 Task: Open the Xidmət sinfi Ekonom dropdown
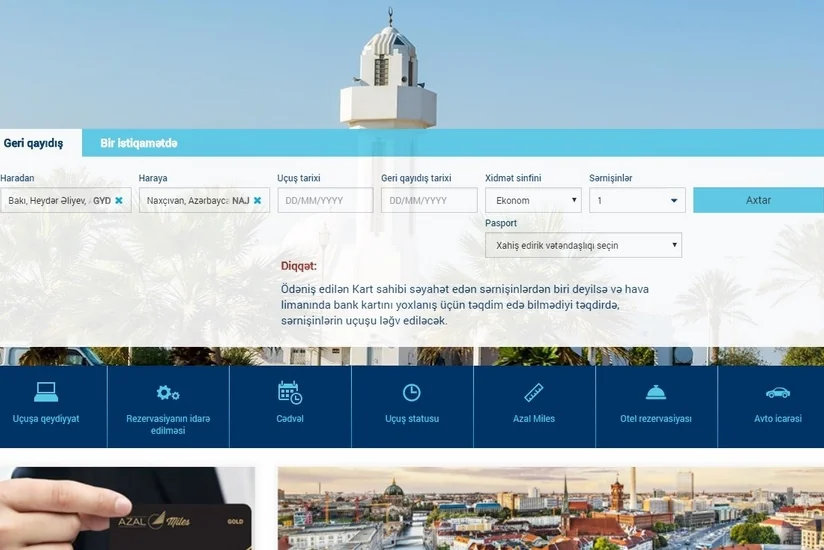533,200
